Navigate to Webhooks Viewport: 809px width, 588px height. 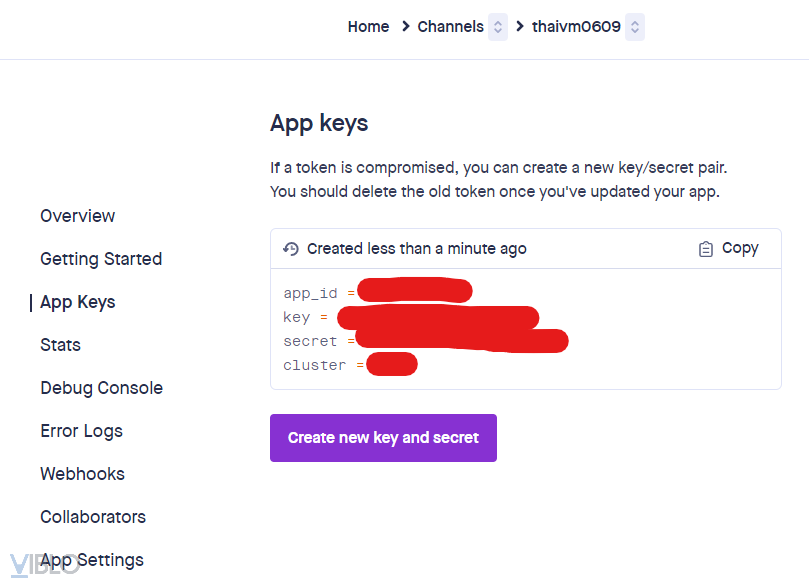click(x=82, y=474)
